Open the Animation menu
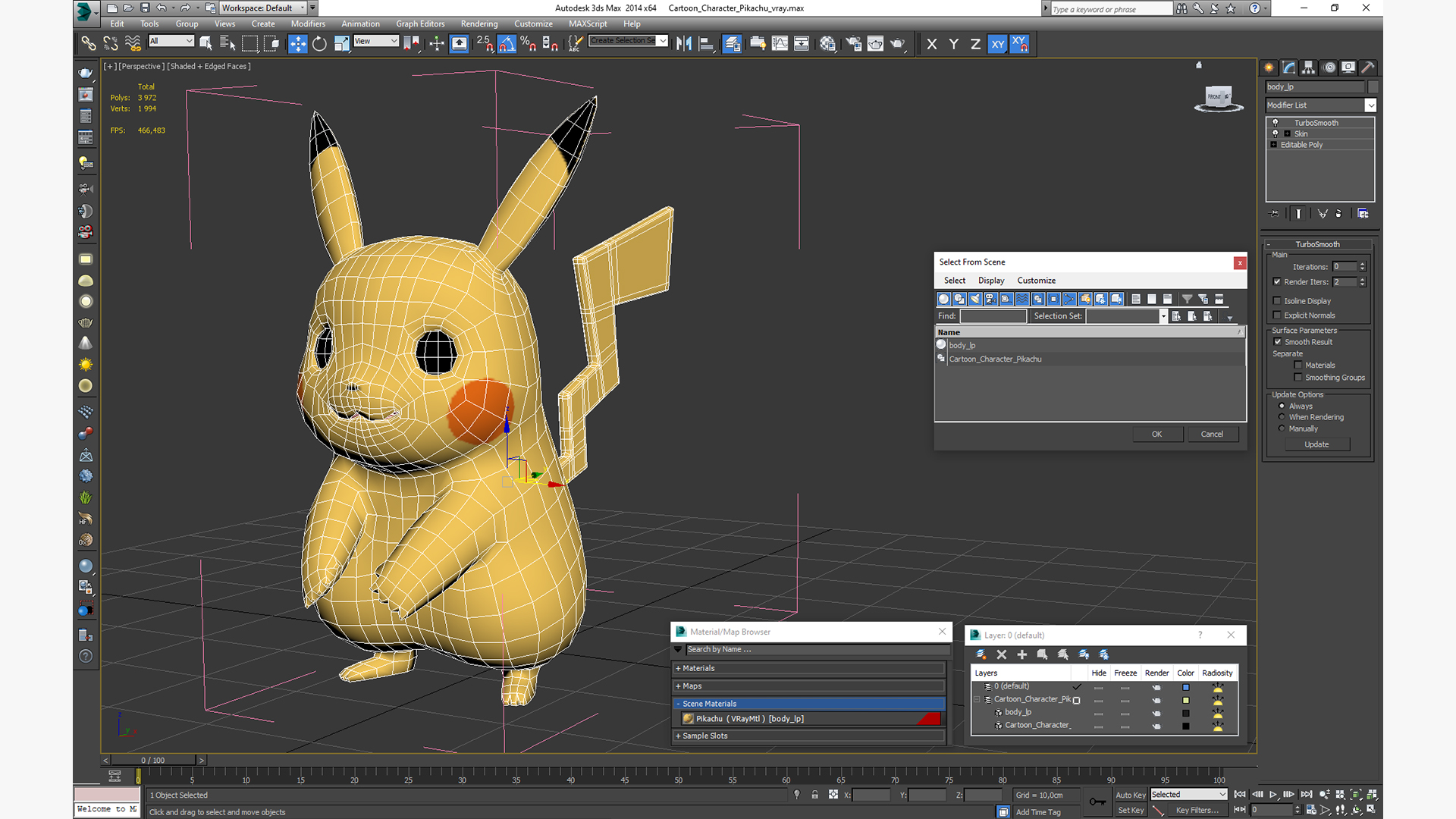This screenshot has width=1456, height=819. [360, 24]
